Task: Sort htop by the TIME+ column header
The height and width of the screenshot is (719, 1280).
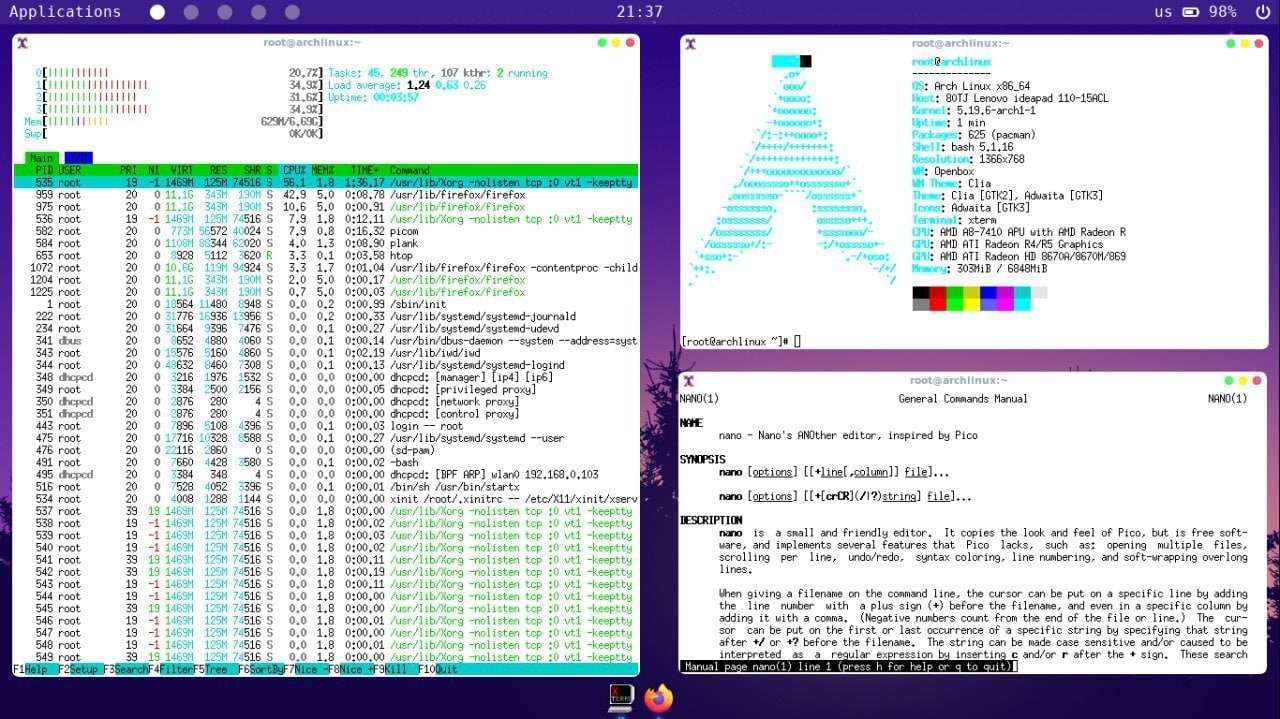Action: (x=365, y=170)
